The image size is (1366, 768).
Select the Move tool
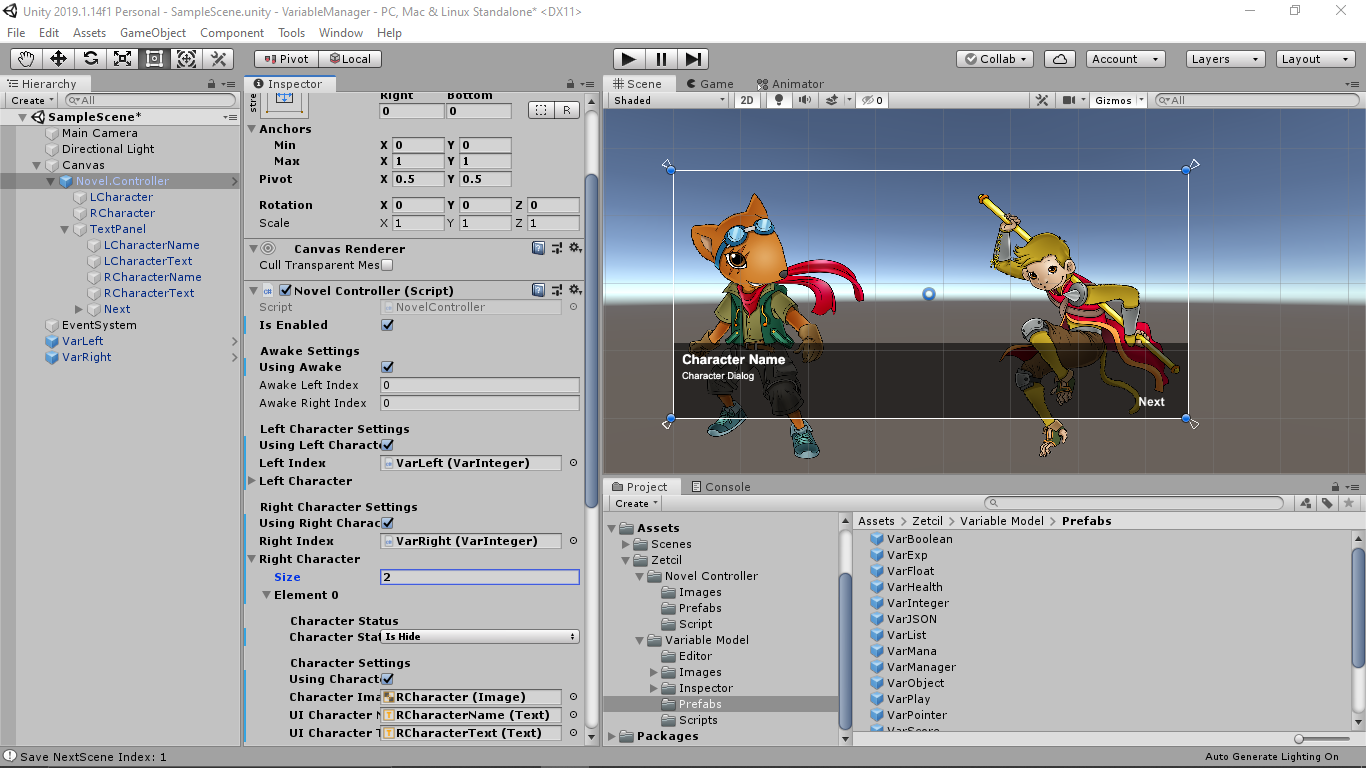58,59
